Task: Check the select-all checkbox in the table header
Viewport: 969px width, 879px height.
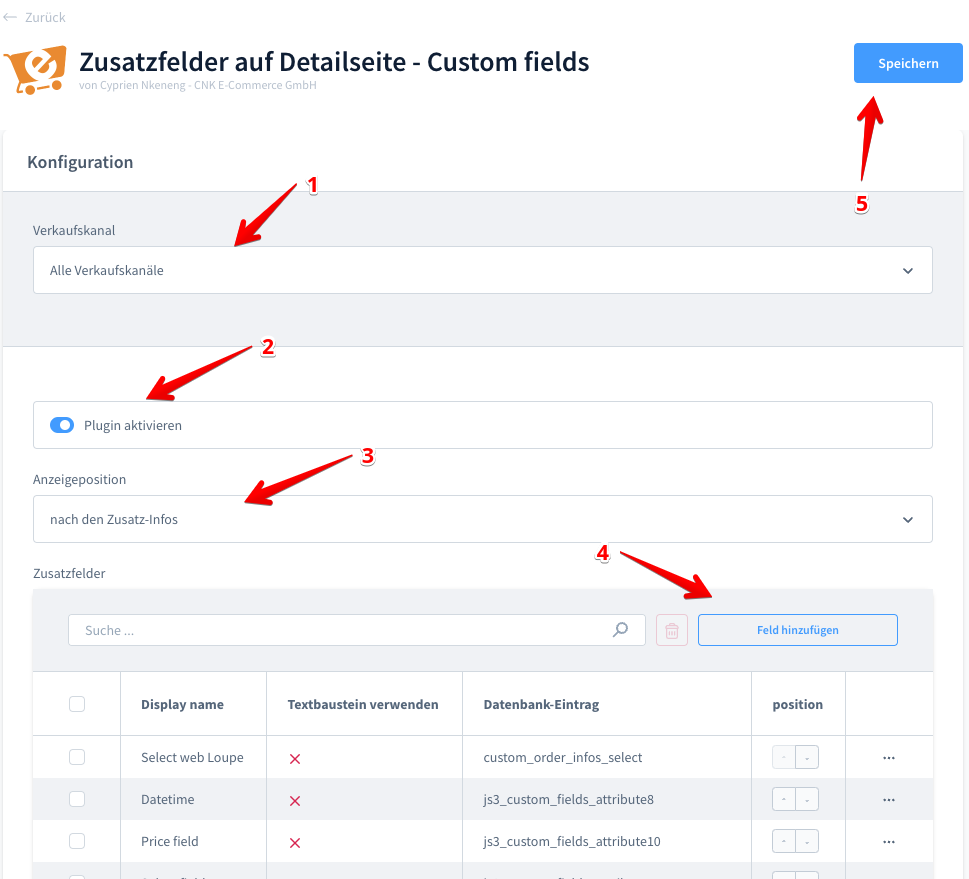Action: point(77,704)
